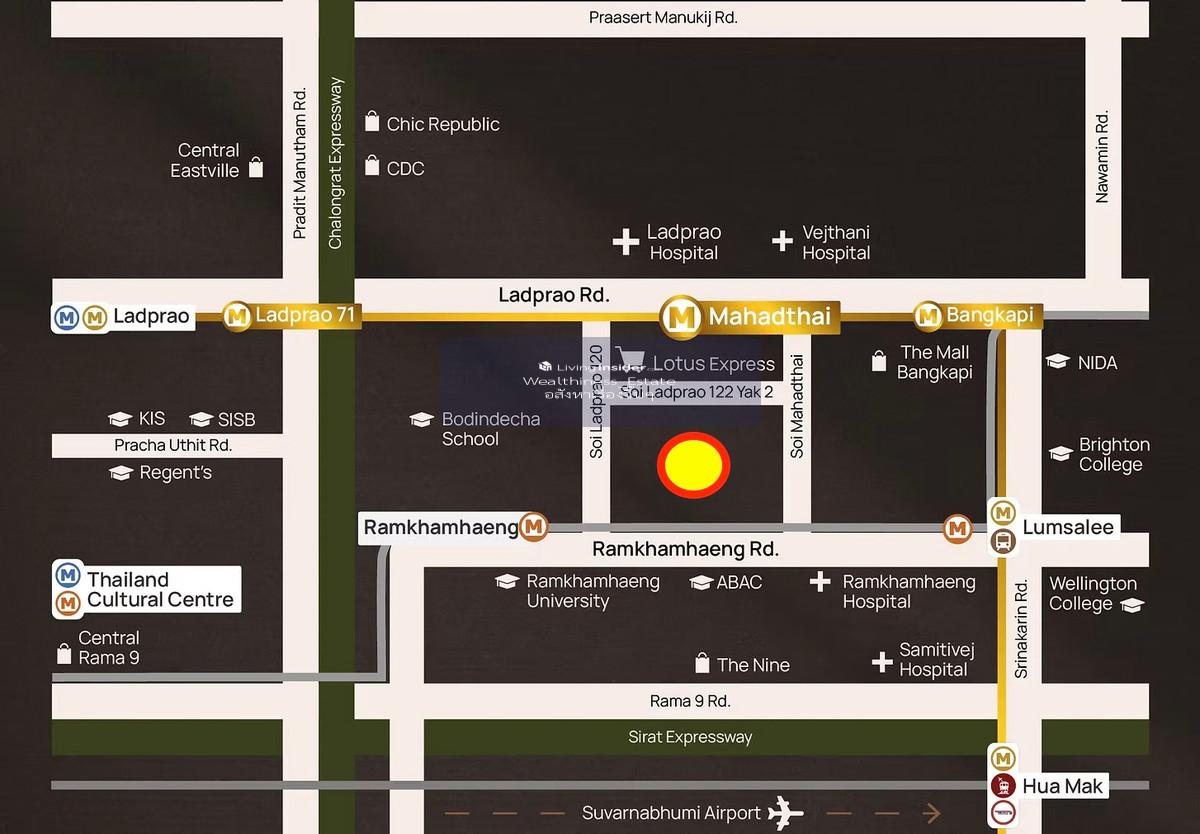Click the graduation cap beside Wellington College

[x=1131, y=605]
